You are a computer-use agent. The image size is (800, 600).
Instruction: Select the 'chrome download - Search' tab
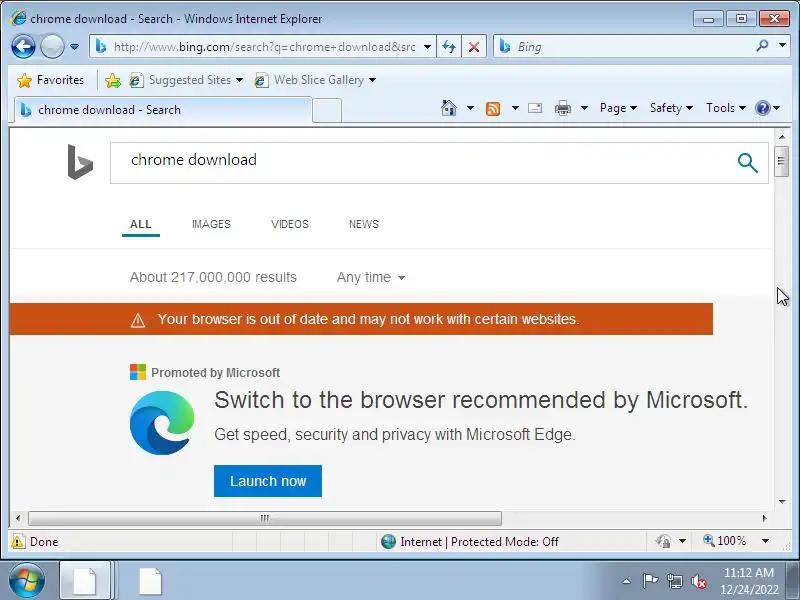pos(162,110)
